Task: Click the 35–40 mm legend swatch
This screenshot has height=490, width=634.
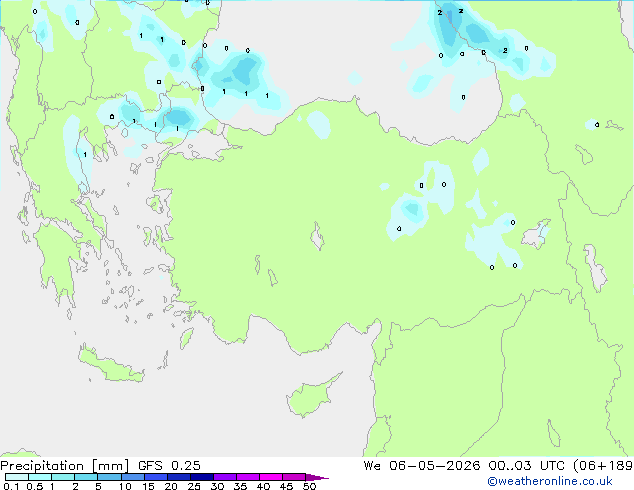Action: (248, 477)
